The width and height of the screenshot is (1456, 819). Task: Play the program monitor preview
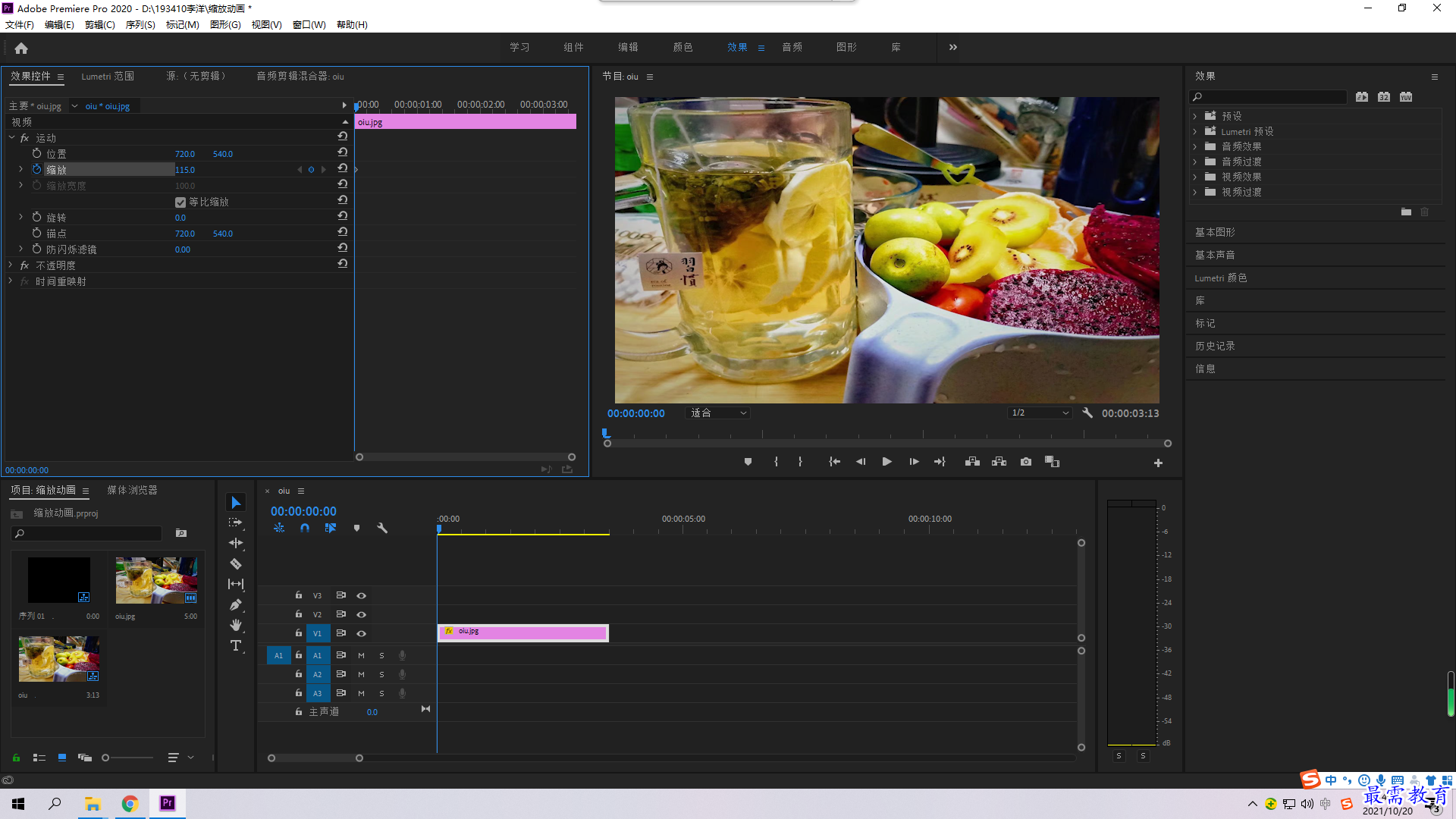886,462
